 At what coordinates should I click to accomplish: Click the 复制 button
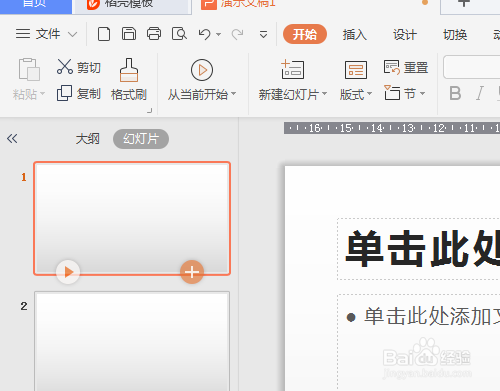79,93
